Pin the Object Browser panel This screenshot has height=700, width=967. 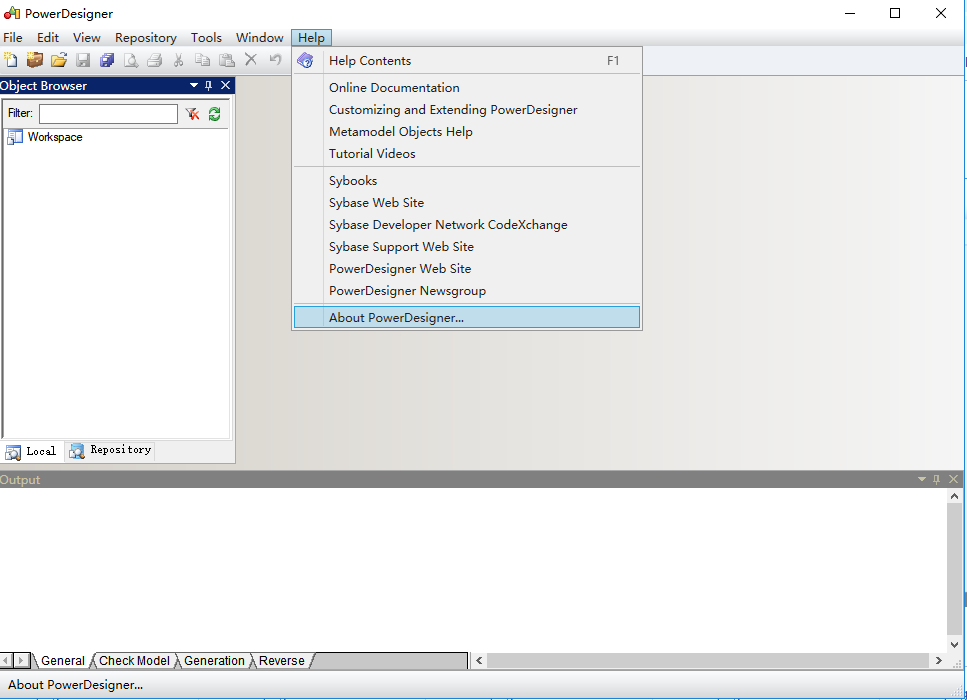pos(208,85)
